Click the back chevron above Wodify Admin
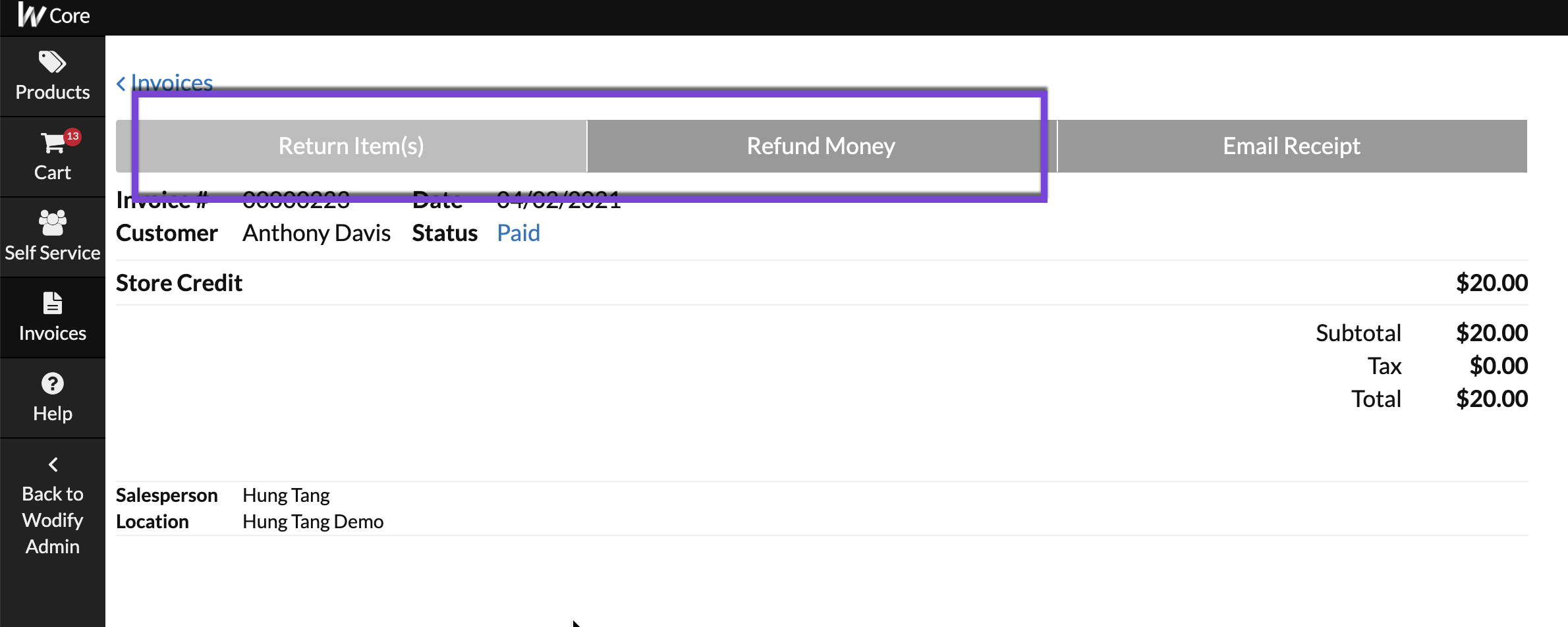The height and width of the screenshot is (627, 1568). pos(53,464)
